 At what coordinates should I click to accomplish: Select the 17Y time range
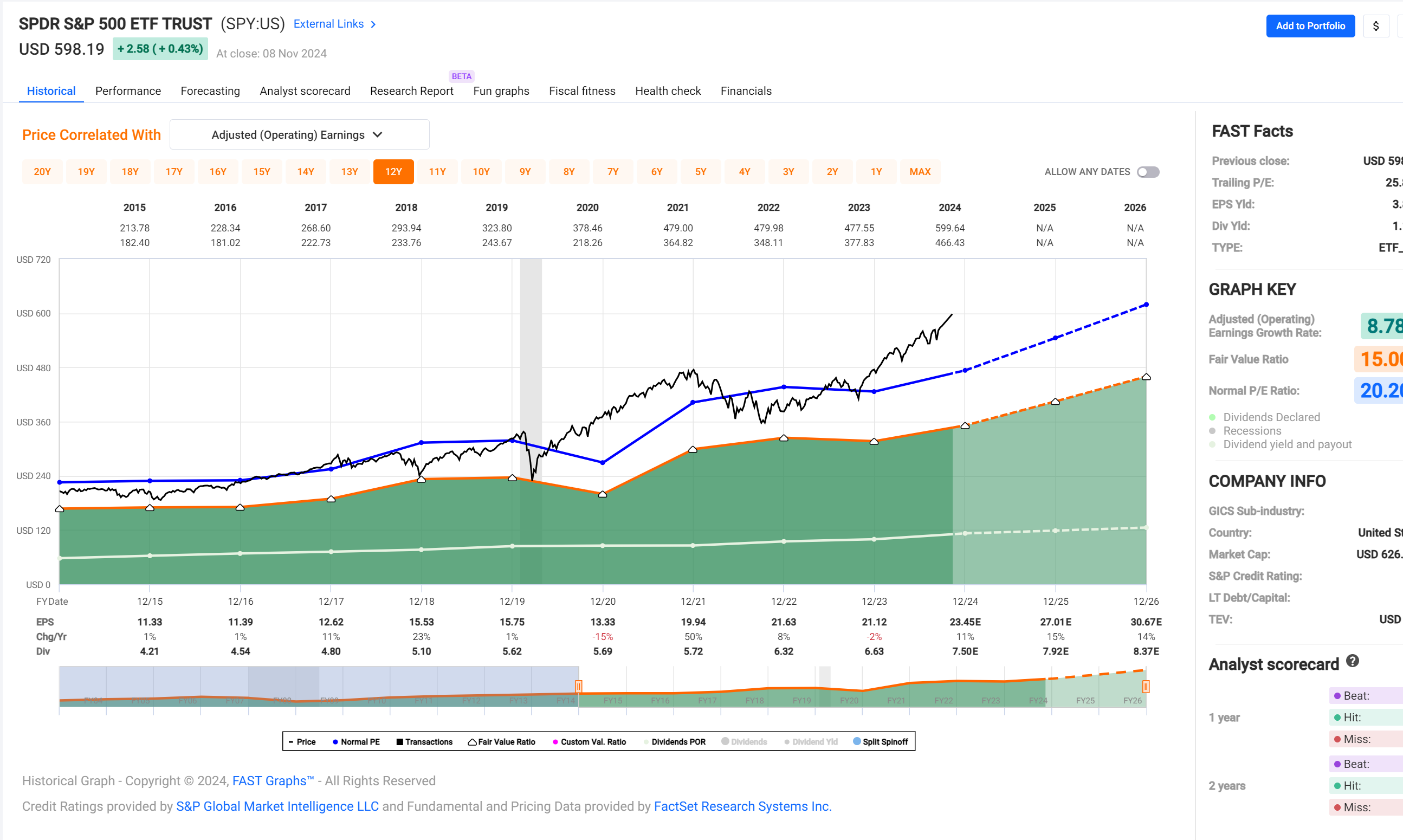coord(174,172)
